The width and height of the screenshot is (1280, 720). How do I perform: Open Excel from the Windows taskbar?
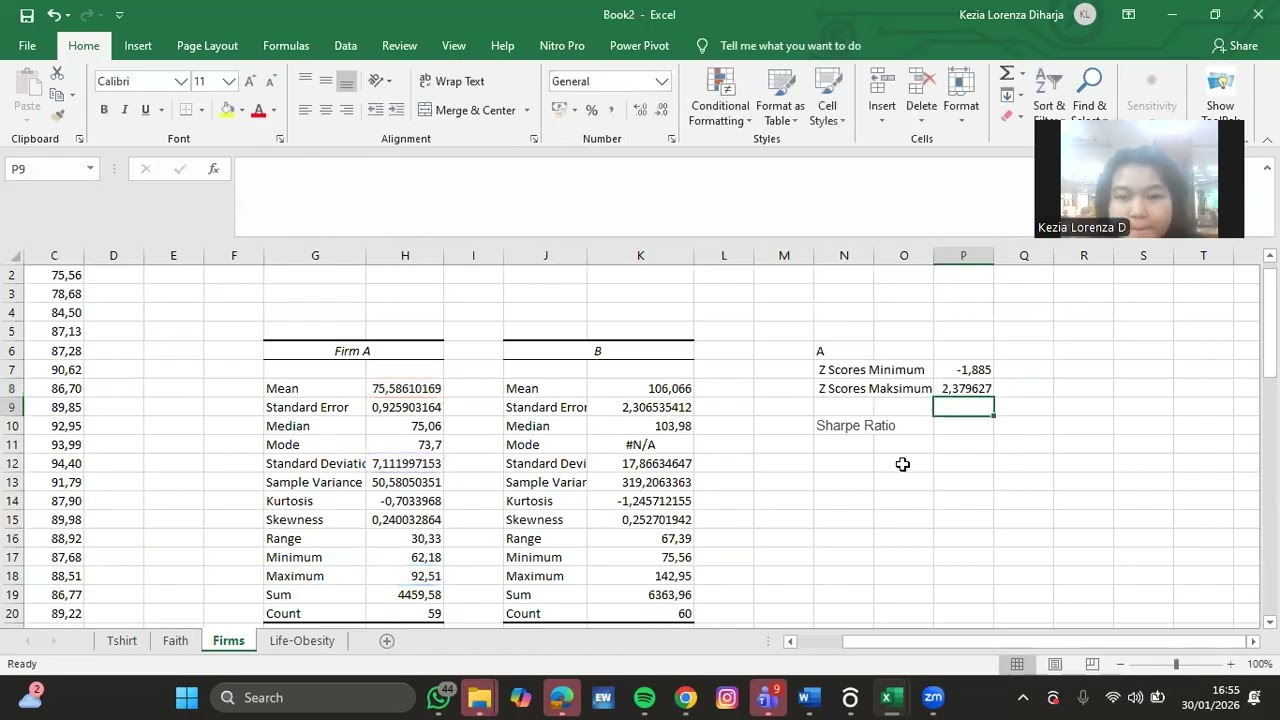pyautogui.click(x=887, y=698)
